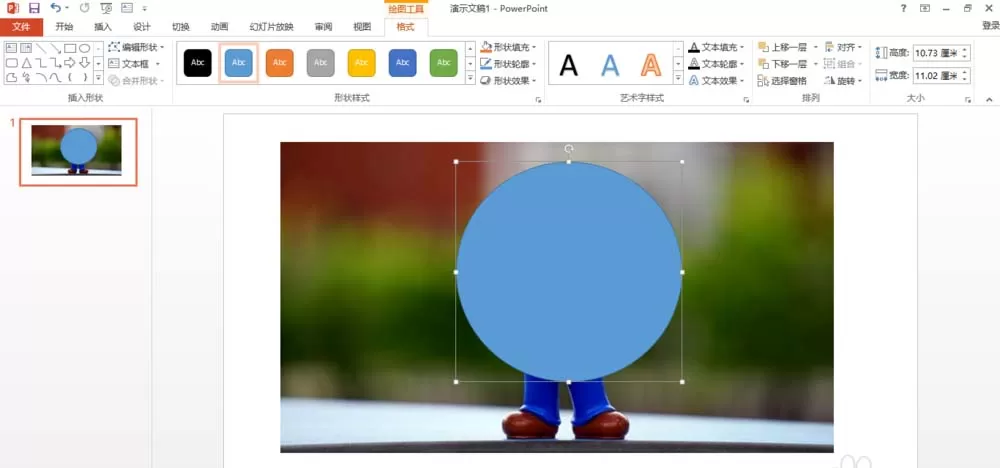This screenshot has width=1000, height=468.
Task: Apply the black WordArt A style
Action: coord(568,64)
